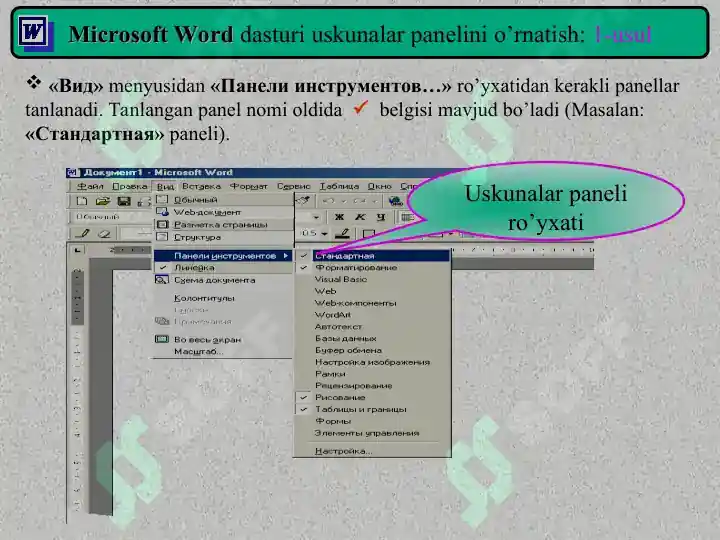
Task: Enable the Автотекст toolbar
Action: click(x=372, y=326)
